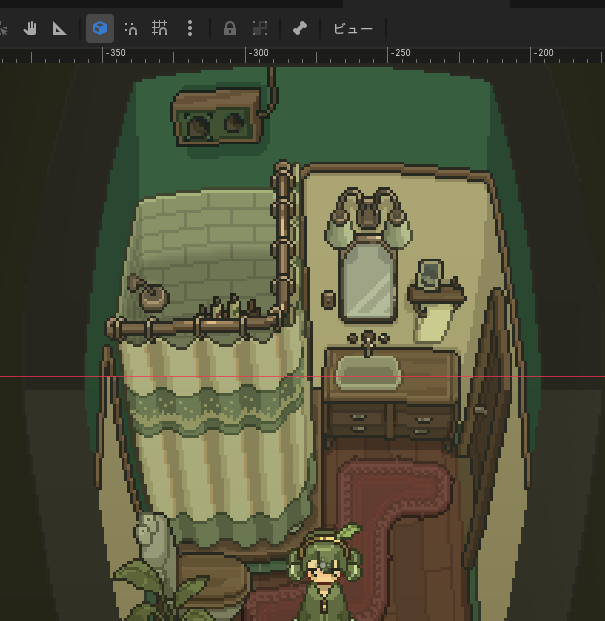The image size is (605, 621).
Task: Toggle the blue cube button
Action: (100, 29)
